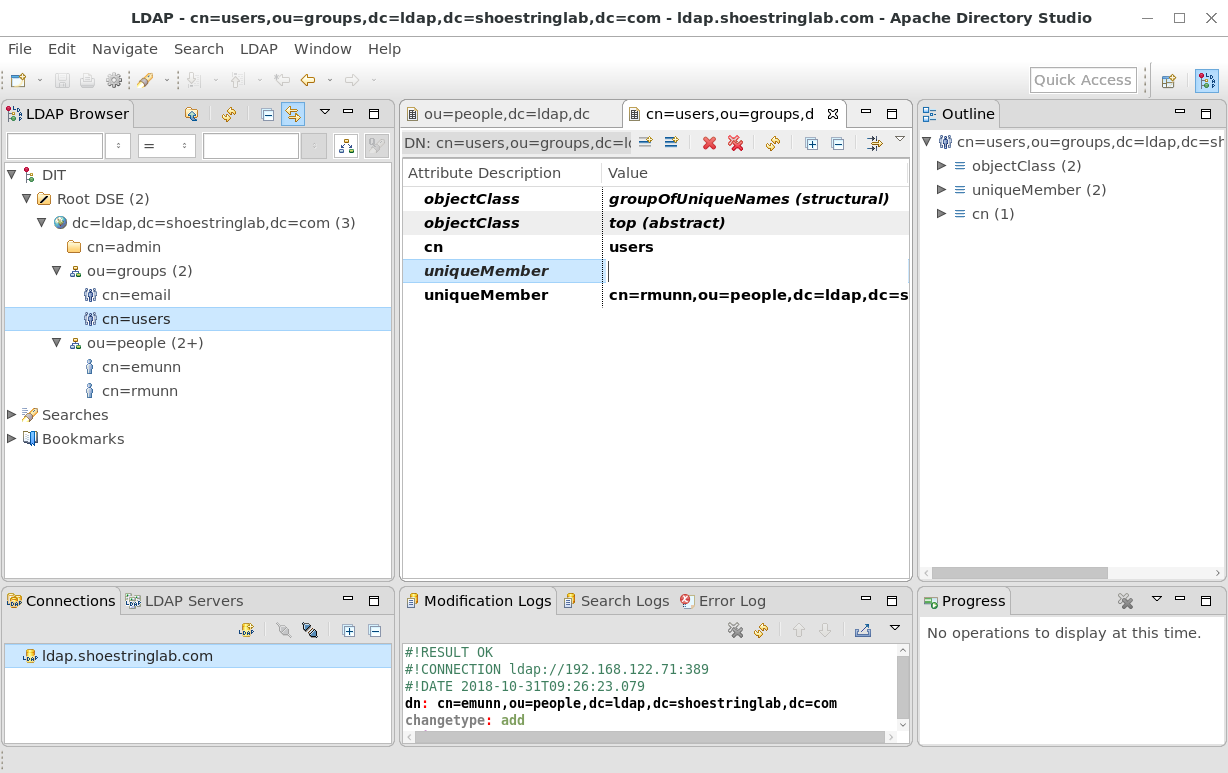The height and width of the screenshot is (773, 1228).
Task: Expand uniqueMember (2) in Outline
Action: (942, 190)
